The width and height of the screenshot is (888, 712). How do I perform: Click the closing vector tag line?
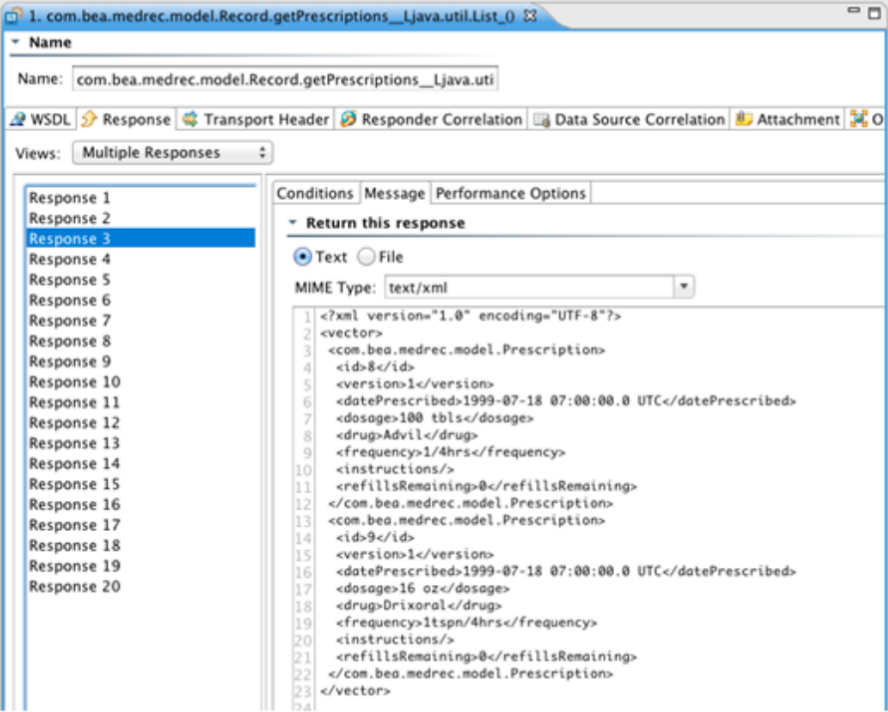pos(355,690)
